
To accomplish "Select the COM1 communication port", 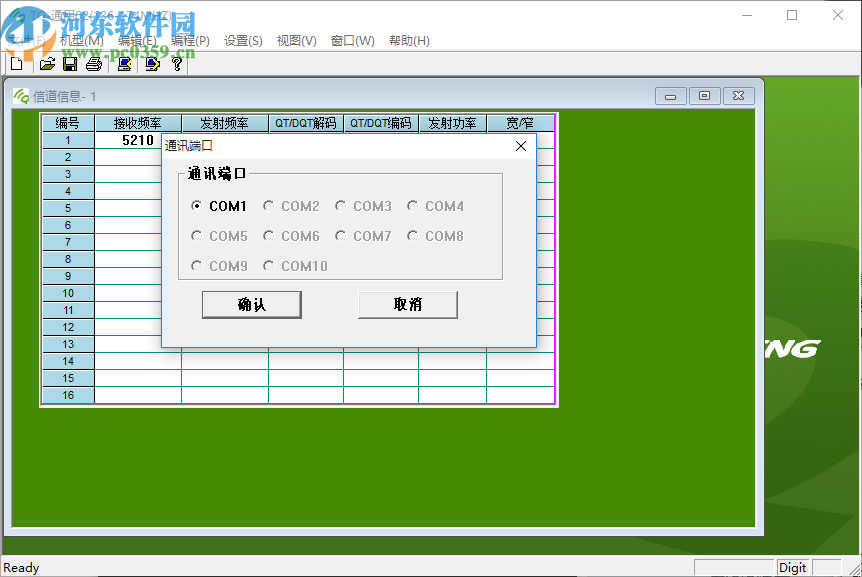I will pyautogui.click(x=196, y=206).
